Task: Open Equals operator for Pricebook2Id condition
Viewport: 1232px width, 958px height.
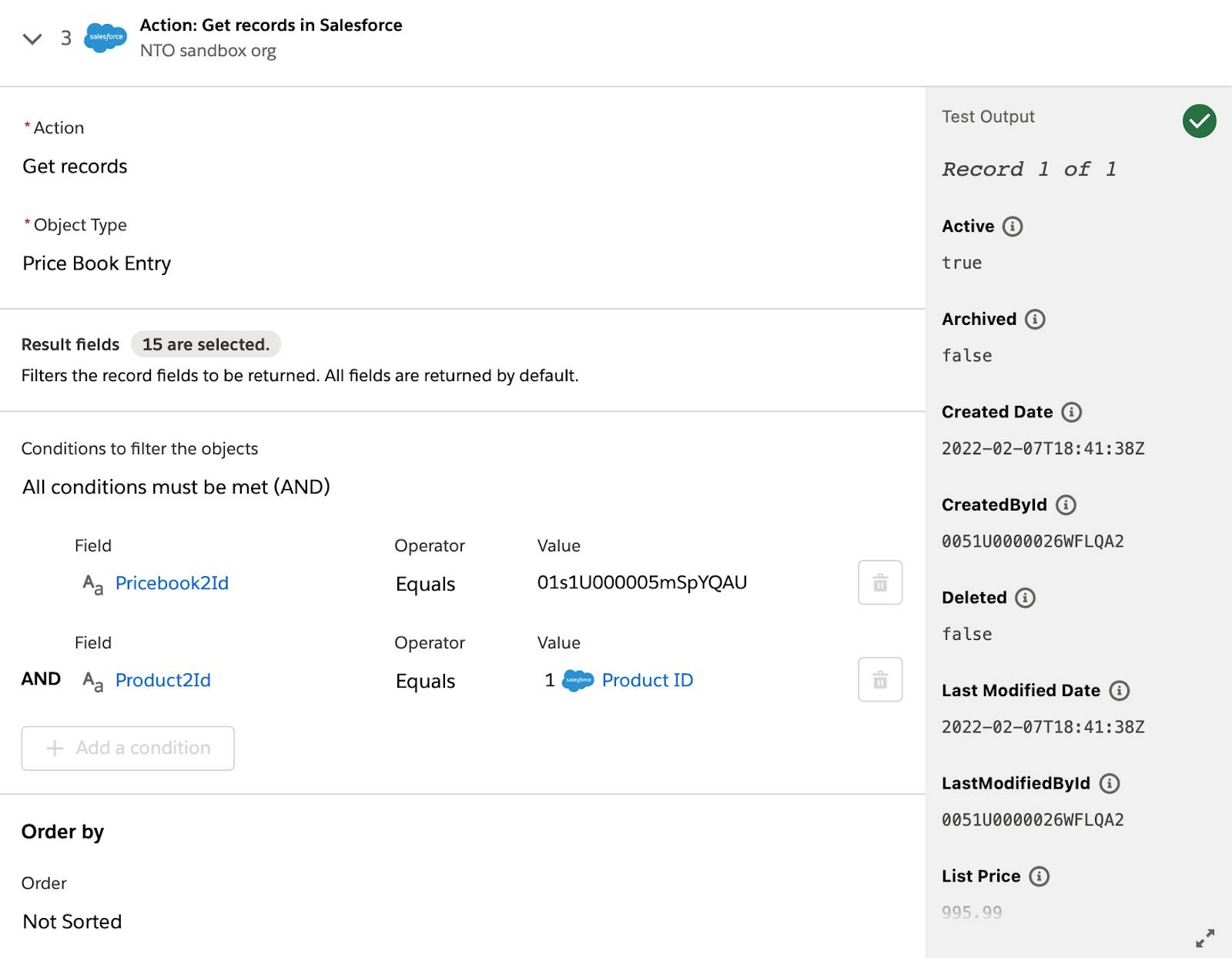Action: click(425, 584)
